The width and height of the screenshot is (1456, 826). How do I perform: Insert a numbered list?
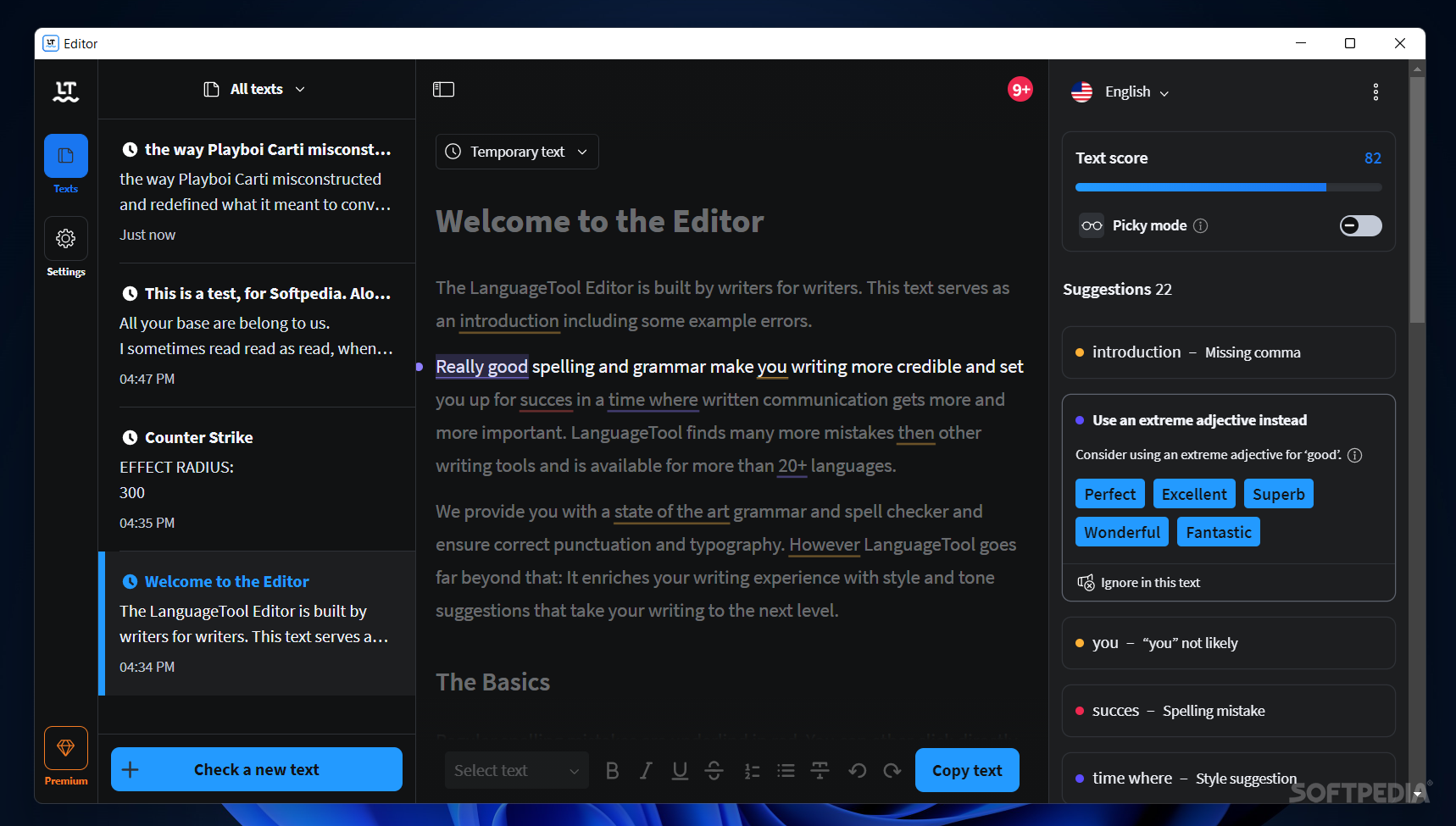[752, 770]
